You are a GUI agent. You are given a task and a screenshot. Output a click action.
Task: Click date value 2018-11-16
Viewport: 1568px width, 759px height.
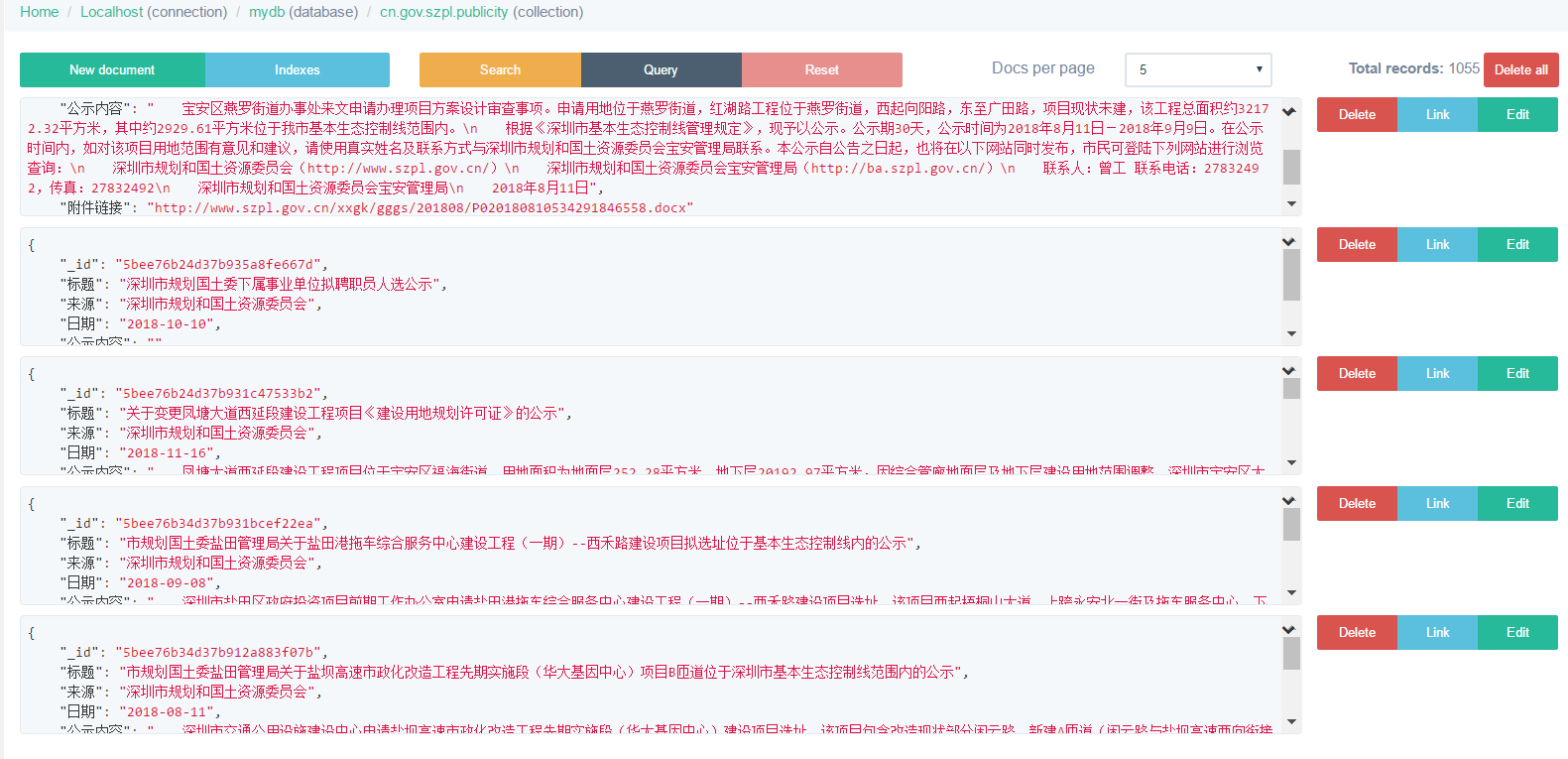(167, 452)
